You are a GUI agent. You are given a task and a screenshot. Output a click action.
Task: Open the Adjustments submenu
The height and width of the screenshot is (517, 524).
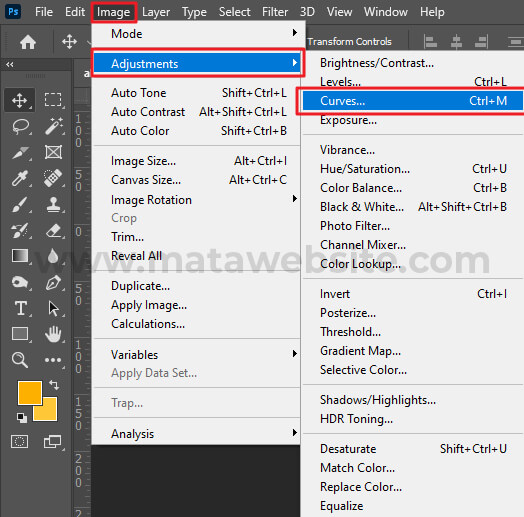click(x=197, y=63)
